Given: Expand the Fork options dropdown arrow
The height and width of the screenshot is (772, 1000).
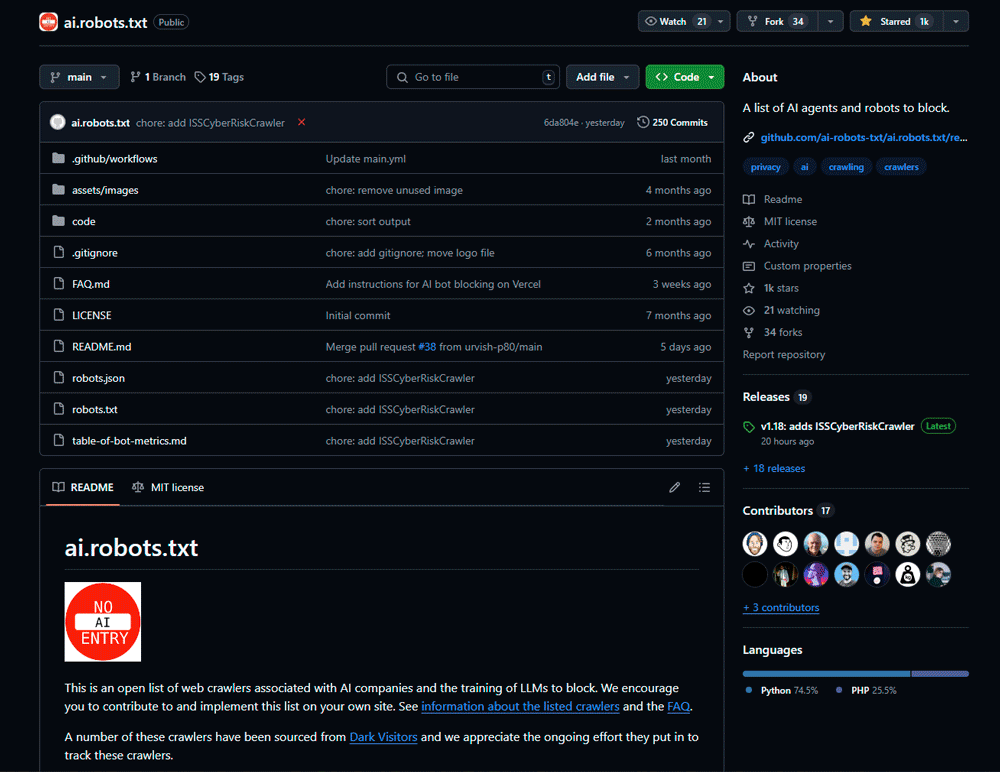Looking at the screenshot, I should (x=830, y=22).
